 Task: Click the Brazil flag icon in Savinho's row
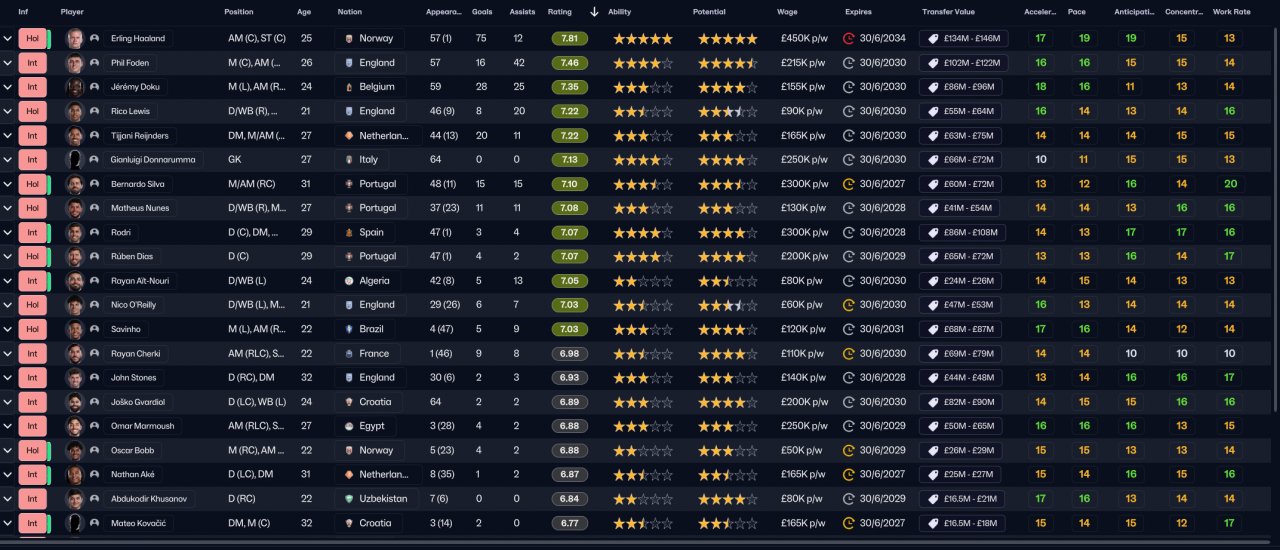[x=349, y=329]
